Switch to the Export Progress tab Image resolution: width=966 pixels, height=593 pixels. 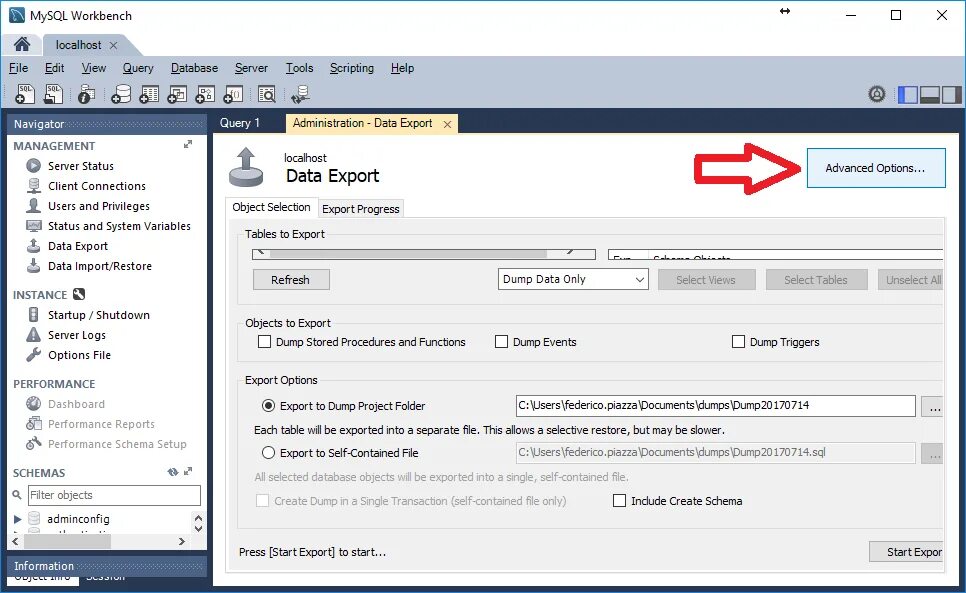pyautogui.click(x=360, y=209)
